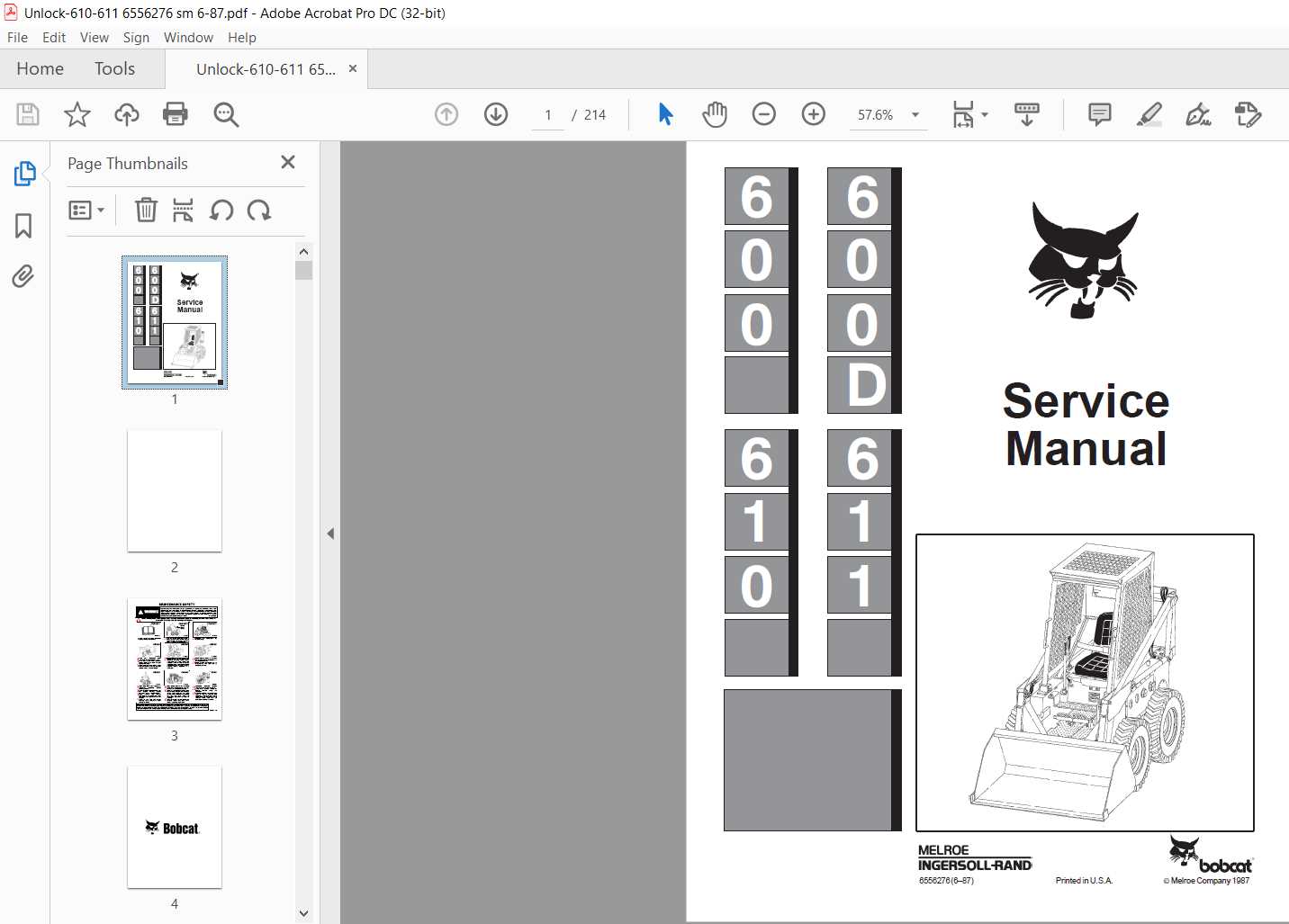This screenshot has width=1289, height=924.
Task: Rotate page clockwise
Action: [259, 211]
